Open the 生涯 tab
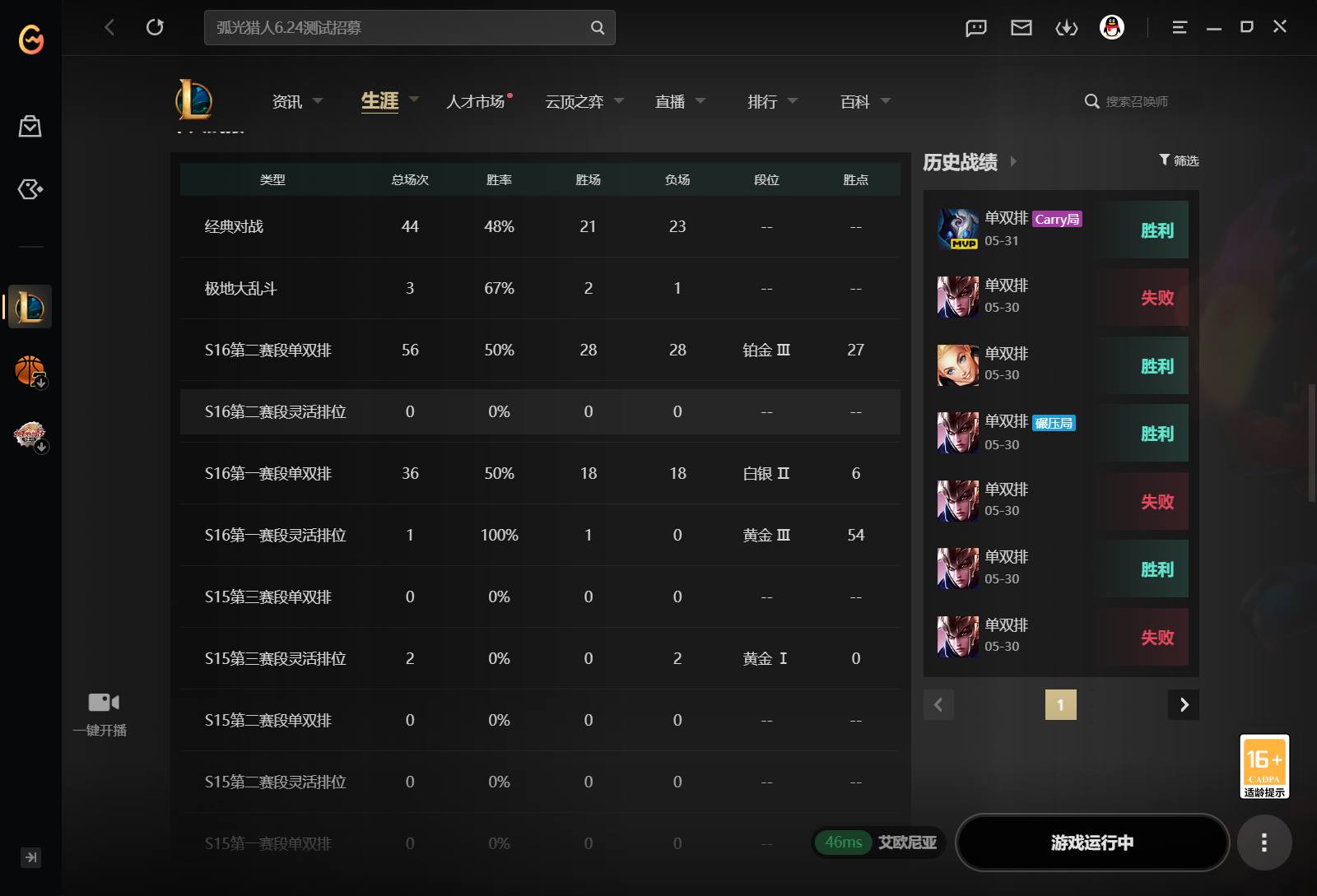1317x896 pixels. [x=380, y=101]
